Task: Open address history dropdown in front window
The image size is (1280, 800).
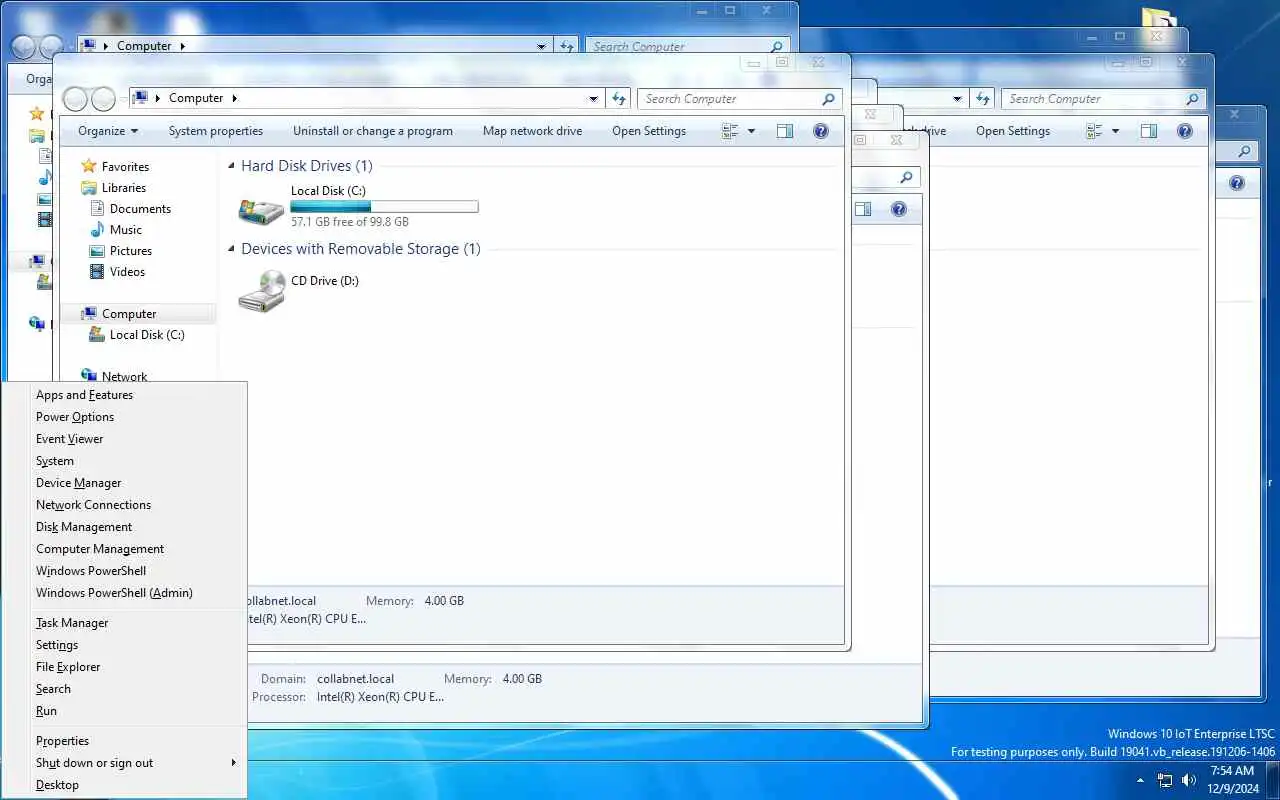Action: point(594,99)
